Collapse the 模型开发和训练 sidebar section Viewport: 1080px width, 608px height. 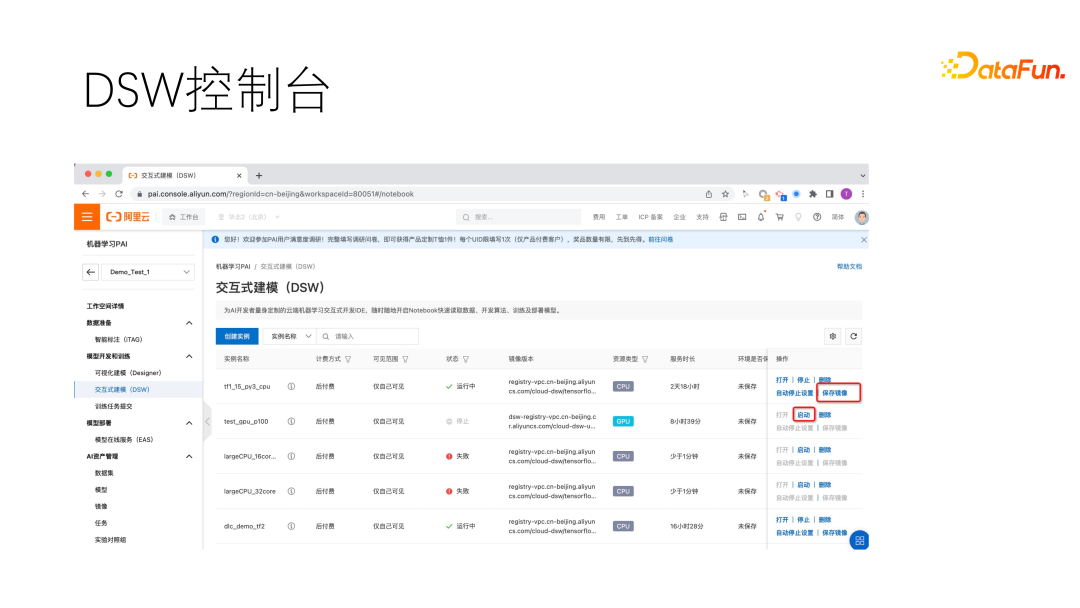coord(189,357)
